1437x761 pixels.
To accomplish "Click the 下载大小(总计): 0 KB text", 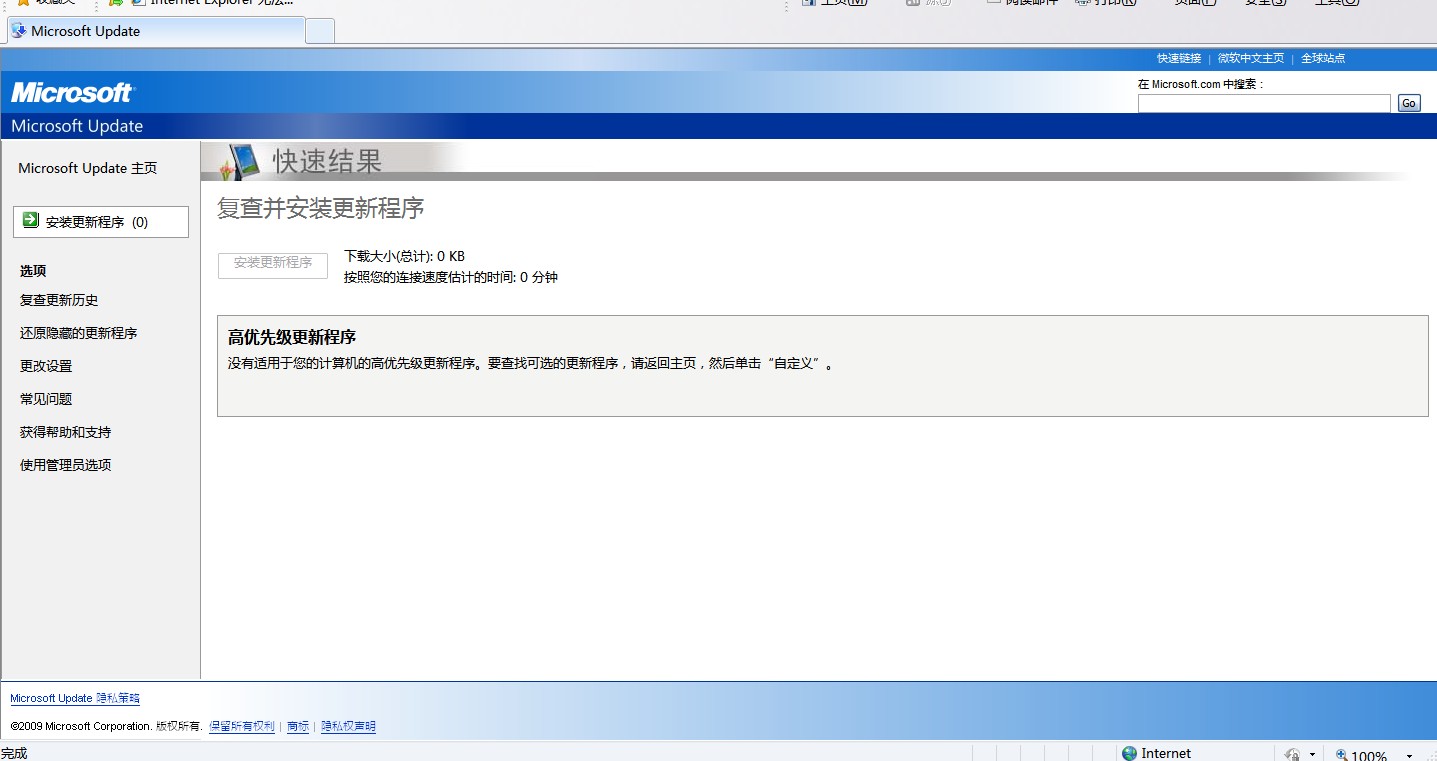I will 404,256.
